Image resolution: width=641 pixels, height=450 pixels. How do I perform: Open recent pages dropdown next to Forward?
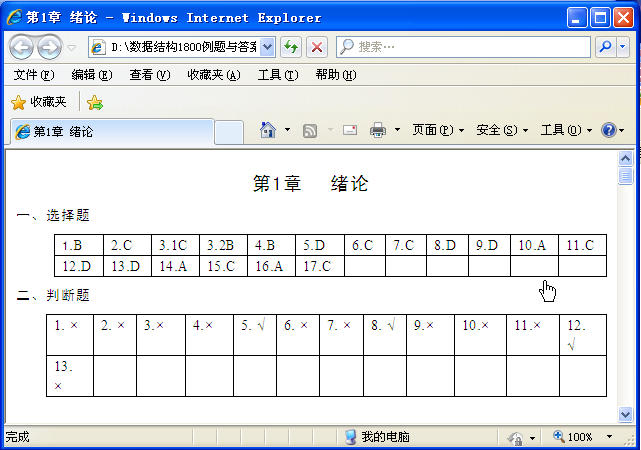(x=72, y=48)
